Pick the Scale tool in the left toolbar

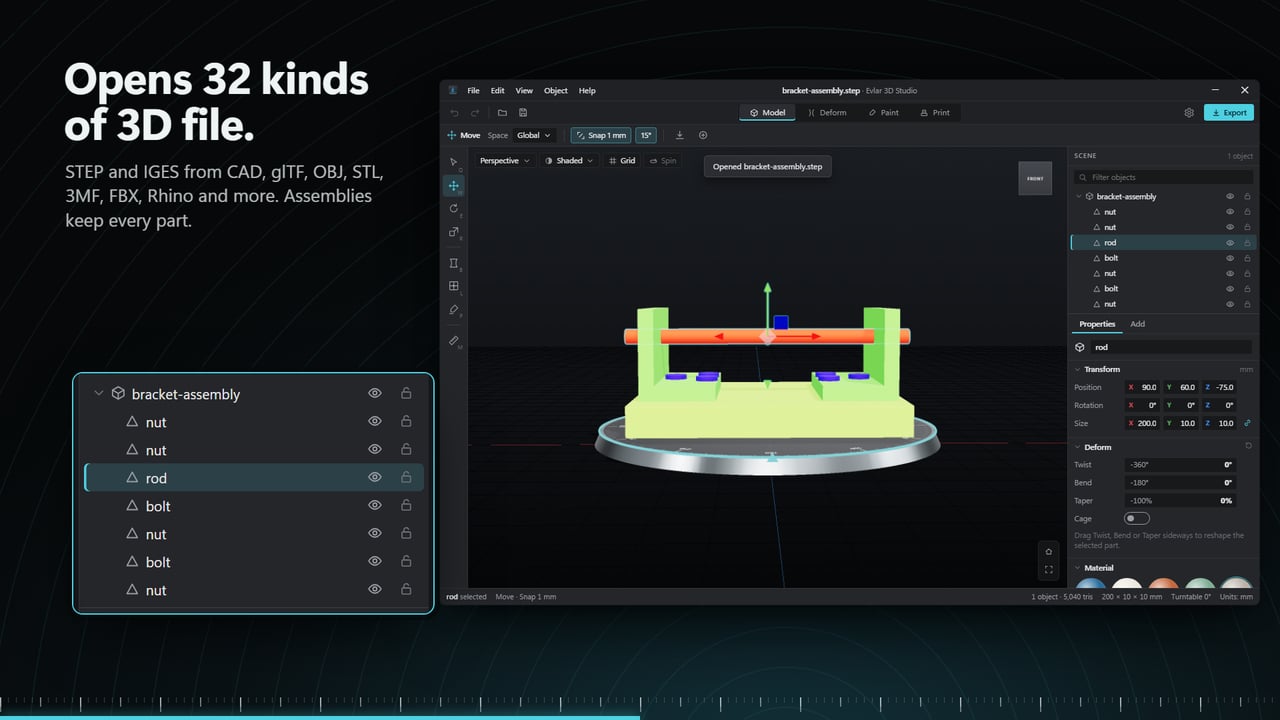(x=454, y=231)
